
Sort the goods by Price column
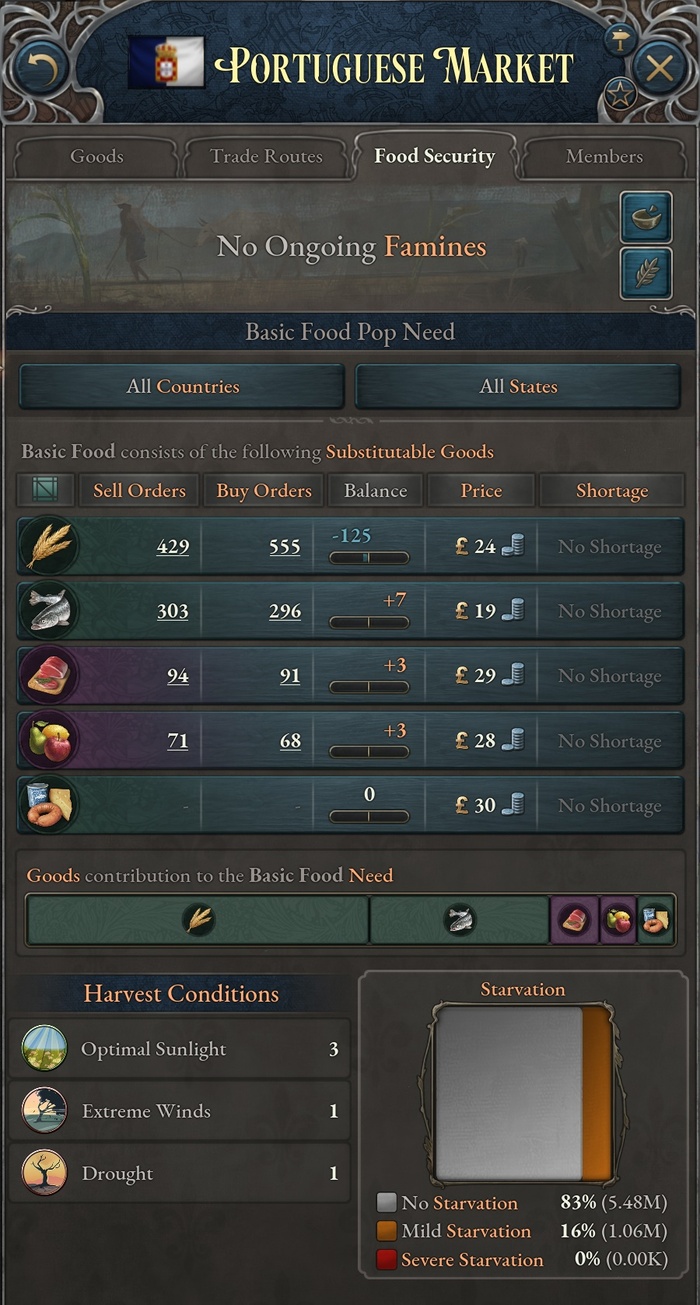point(481,491)
